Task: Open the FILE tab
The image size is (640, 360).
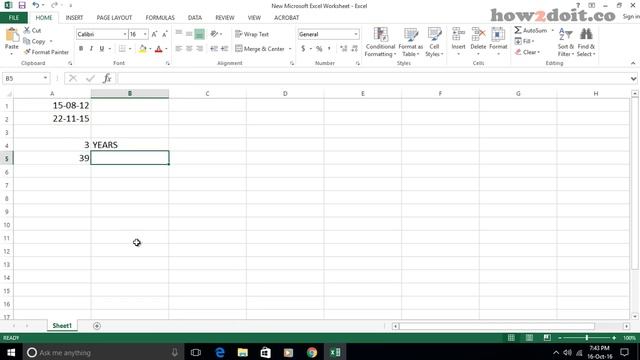Action: [x=13, y=18]
